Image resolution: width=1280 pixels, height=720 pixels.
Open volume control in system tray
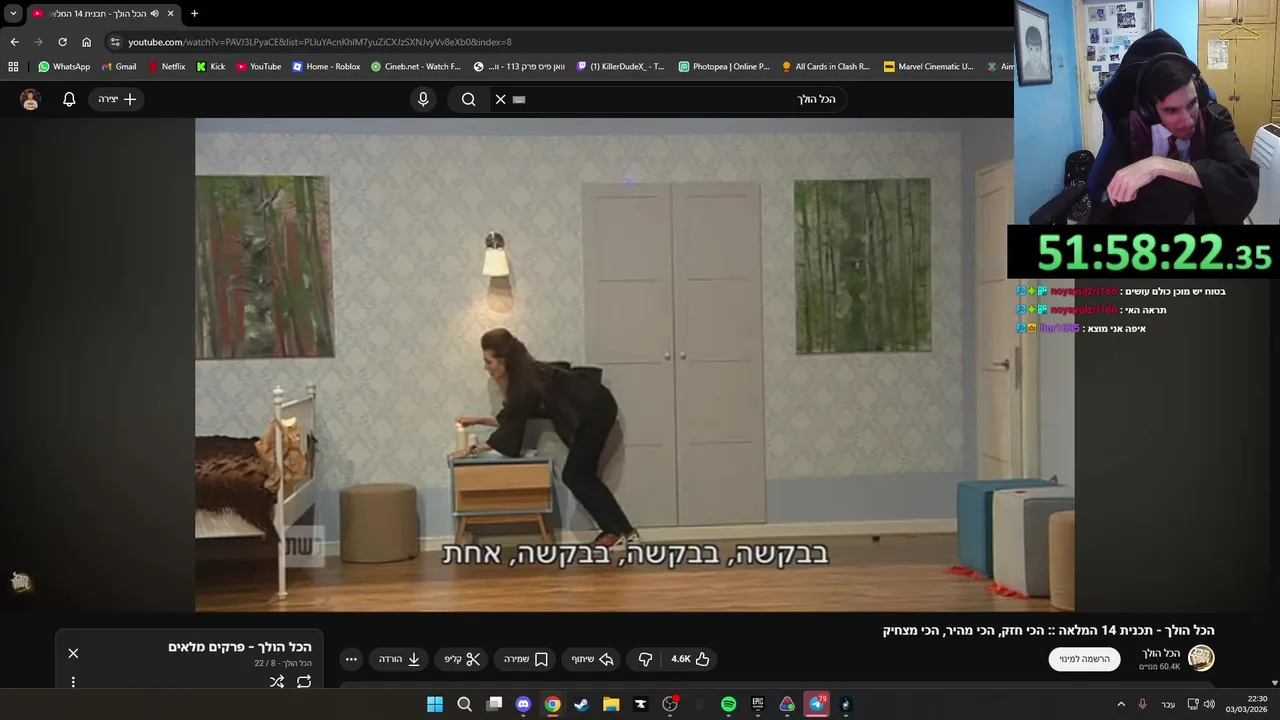(x=1210, y=704)
